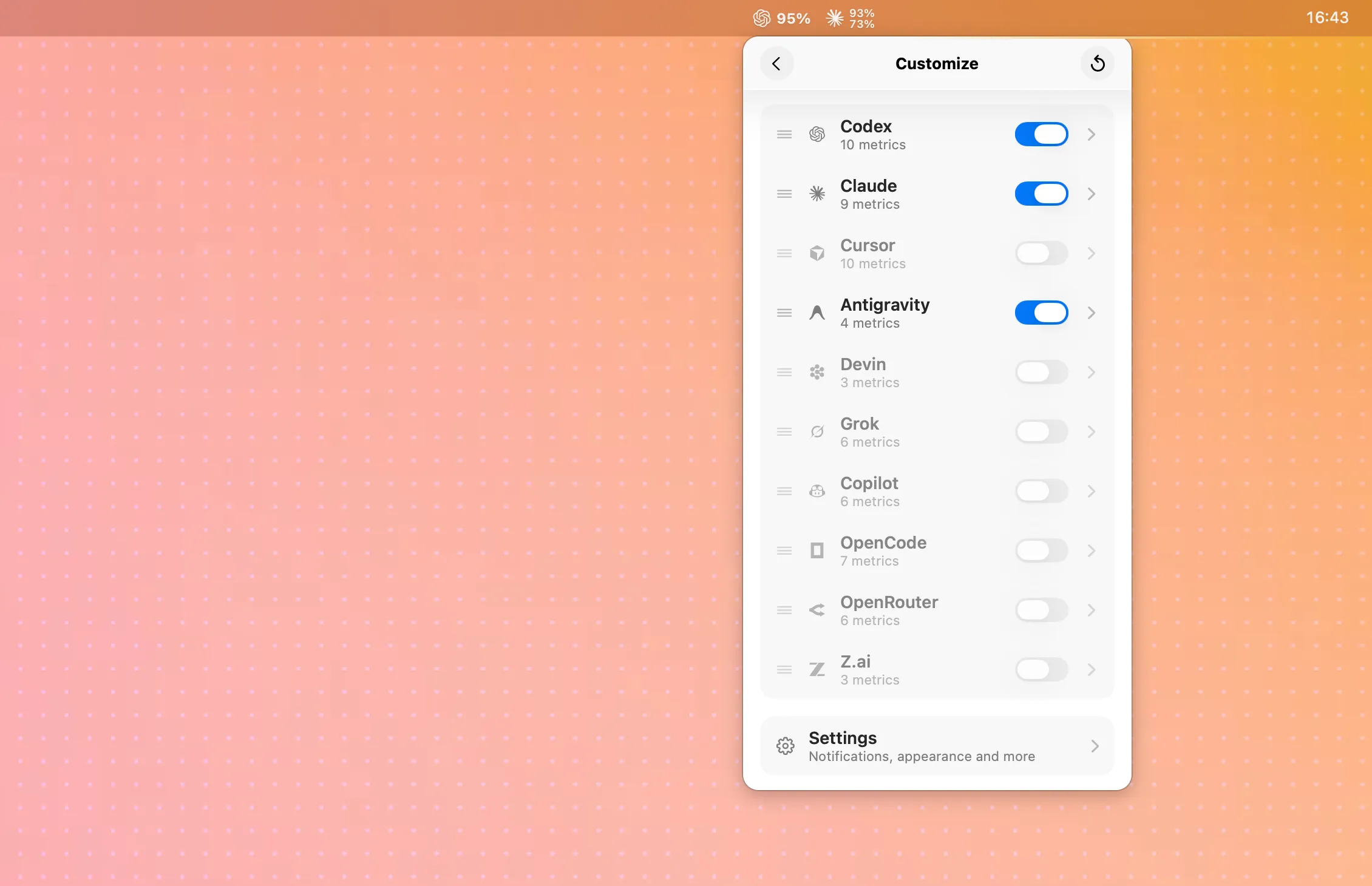
Task: Open Z.ai details chevron
Action: coord(1092,669)
